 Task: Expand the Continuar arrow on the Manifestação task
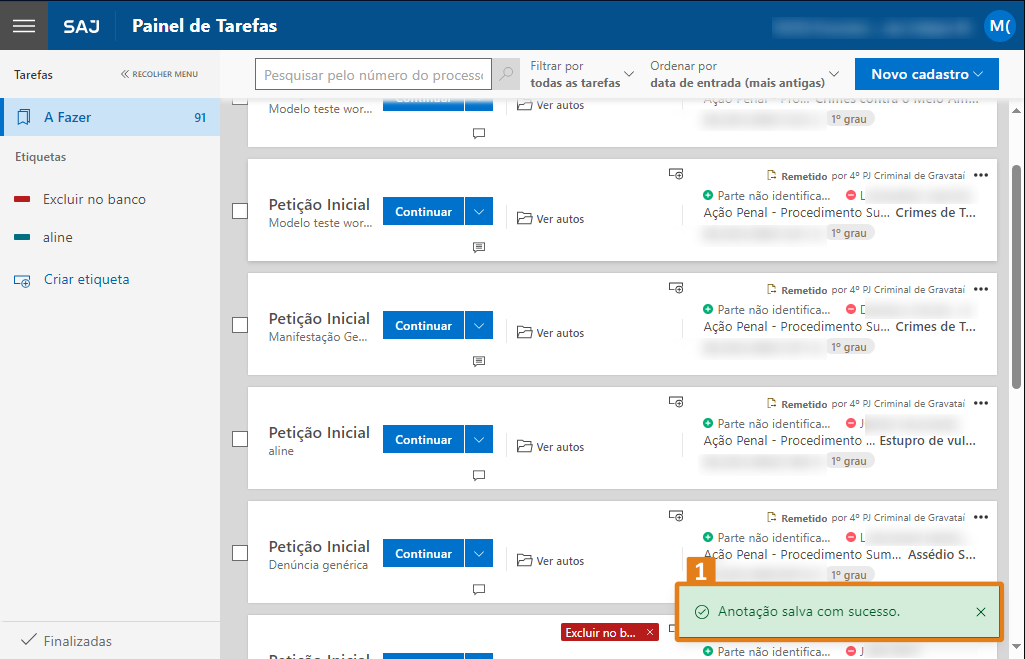pos(479,326)
